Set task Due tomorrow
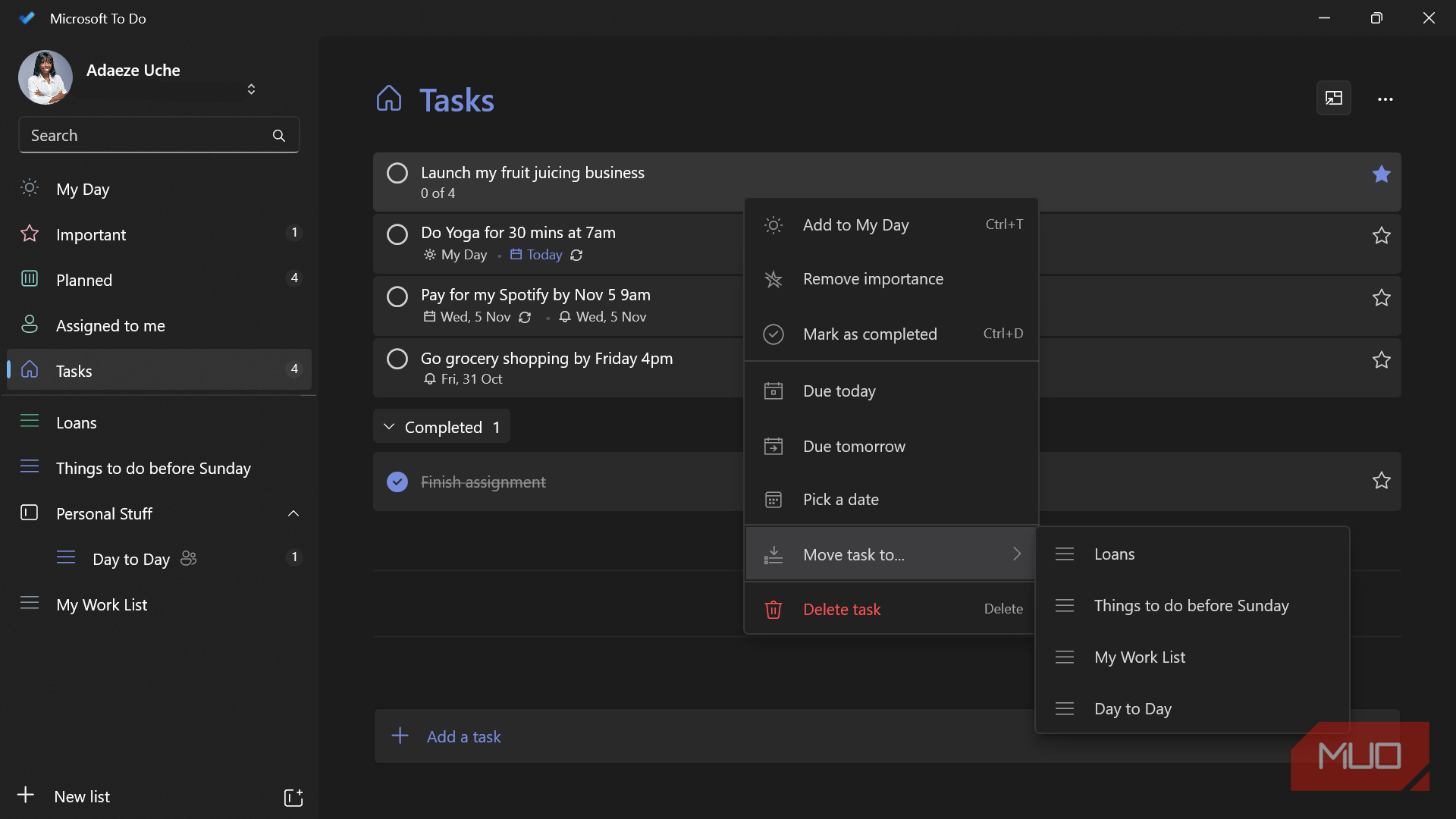 point(890,447)
